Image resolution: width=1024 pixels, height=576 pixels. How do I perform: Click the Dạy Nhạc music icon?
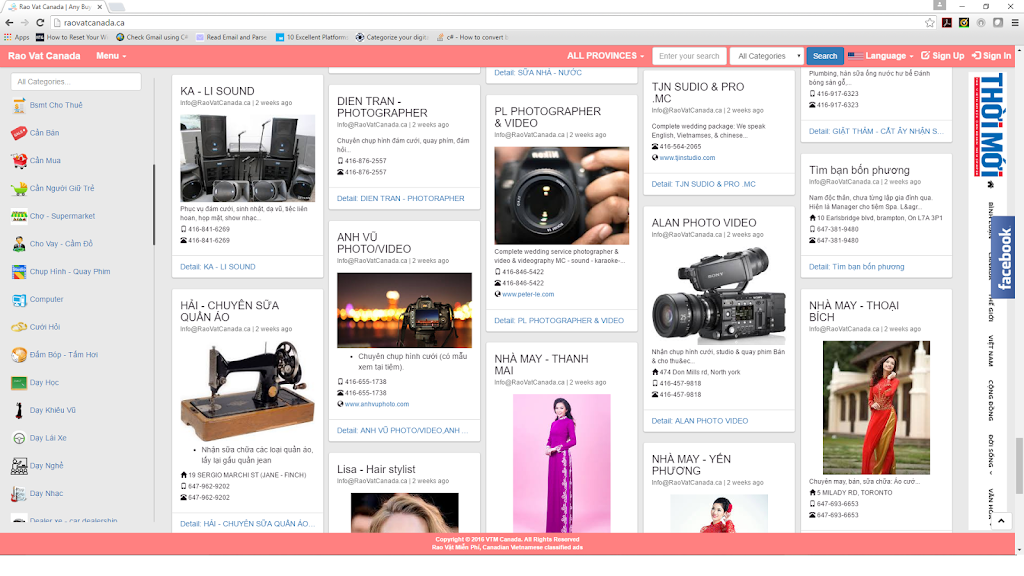pos(19,494)
